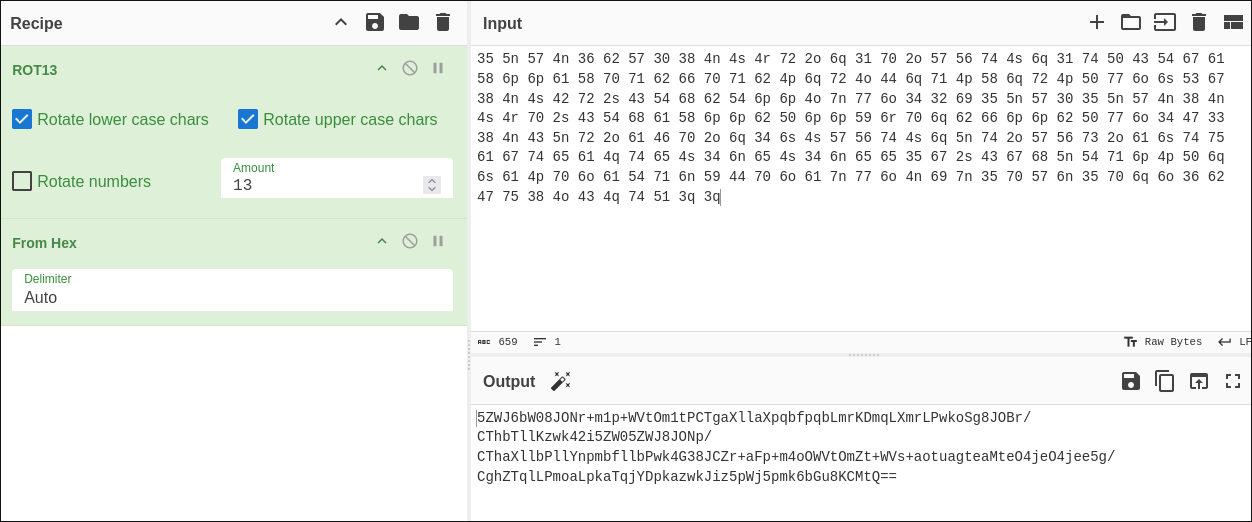Reset input pane layout icon

(x=1233, y=22)
